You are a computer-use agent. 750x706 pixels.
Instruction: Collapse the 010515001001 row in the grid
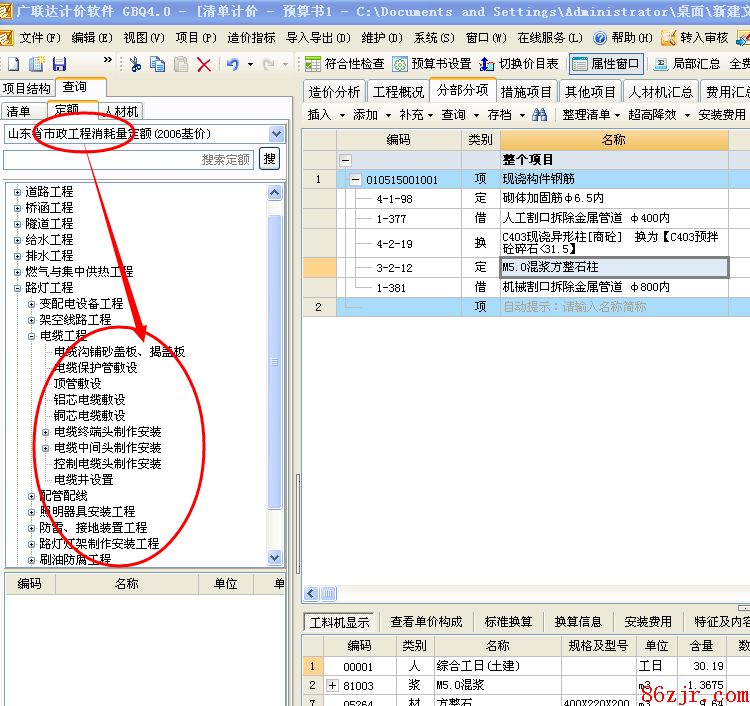pos(355,180)
